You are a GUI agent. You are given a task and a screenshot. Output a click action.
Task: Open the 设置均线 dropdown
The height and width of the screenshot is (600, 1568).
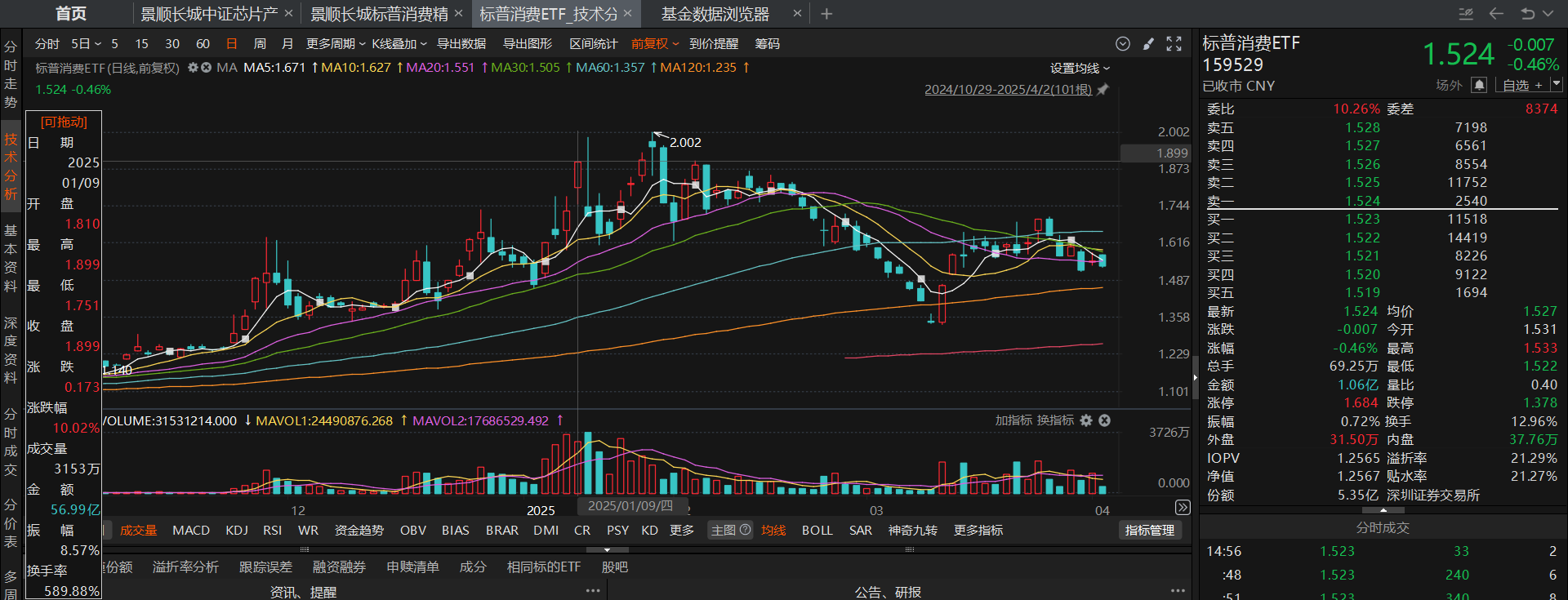click(1080, 69)
